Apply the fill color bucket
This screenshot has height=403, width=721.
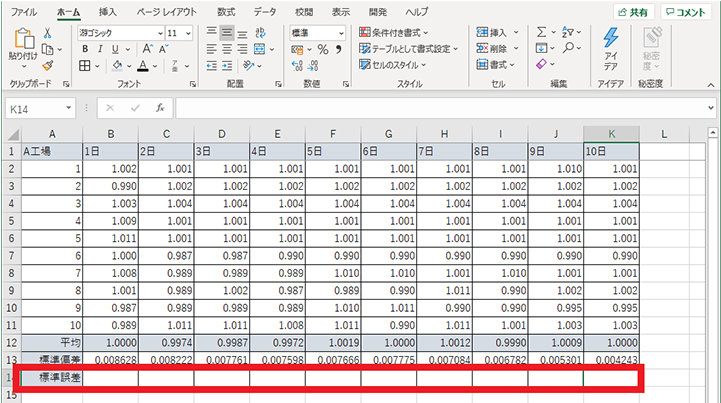[117, 66]
